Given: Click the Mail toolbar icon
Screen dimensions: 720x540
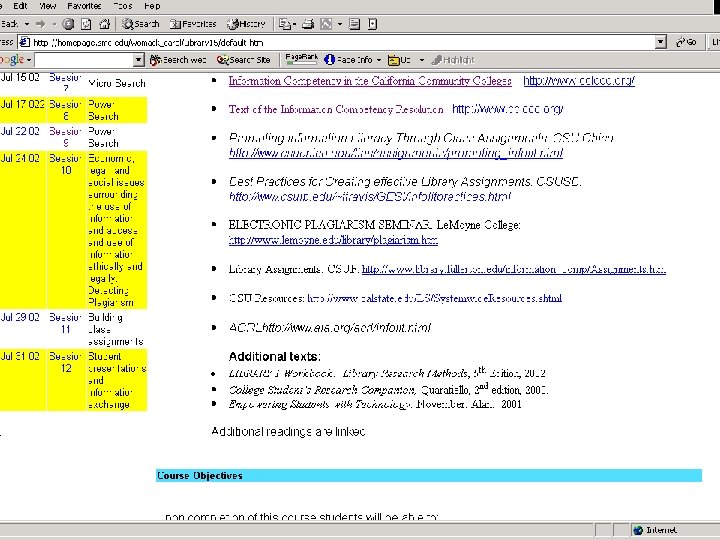Looking at the screenshot, I should click(285, 24).
